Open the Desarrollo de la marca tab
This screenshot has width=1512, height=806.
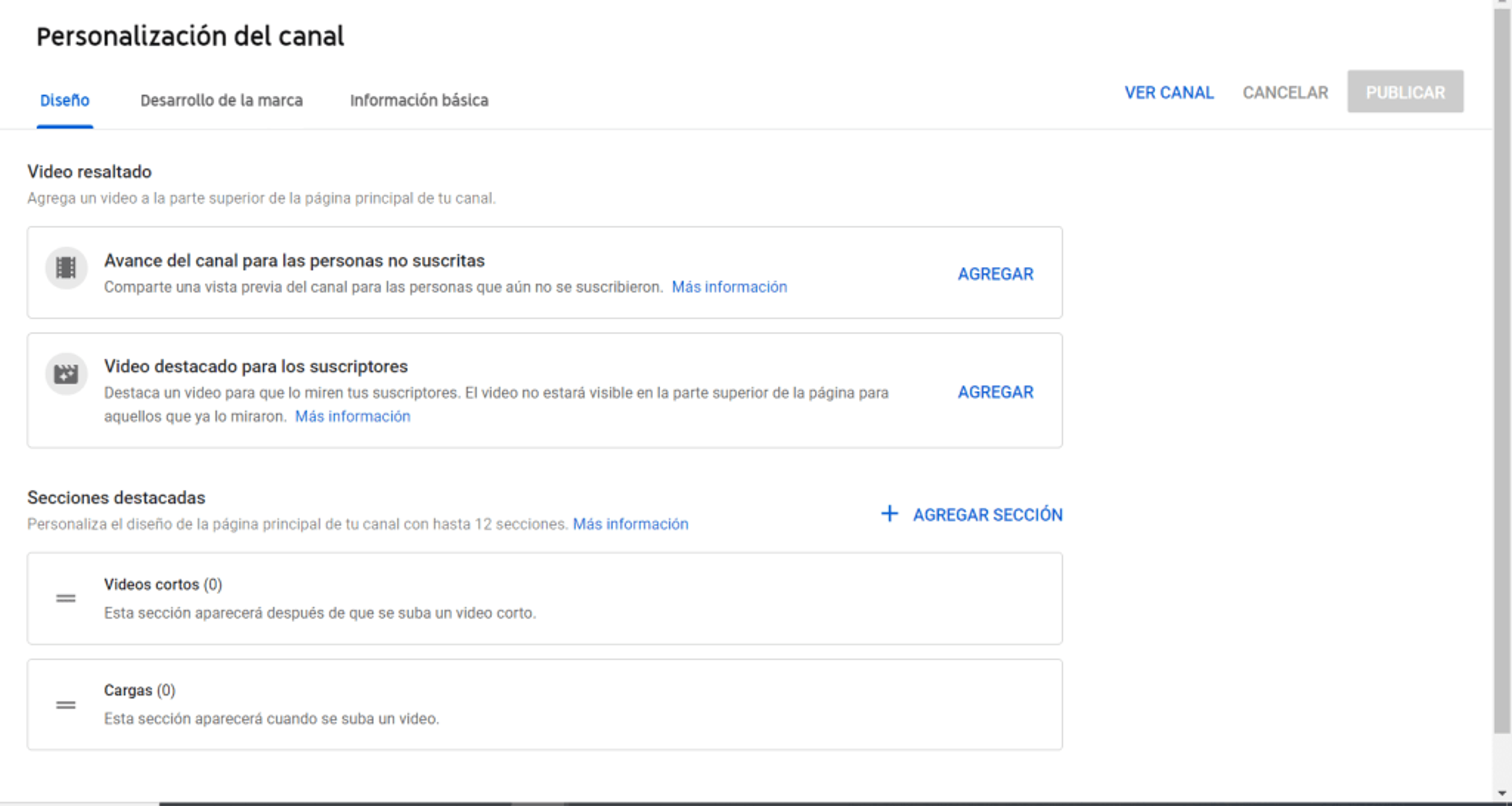coord(221,100)
